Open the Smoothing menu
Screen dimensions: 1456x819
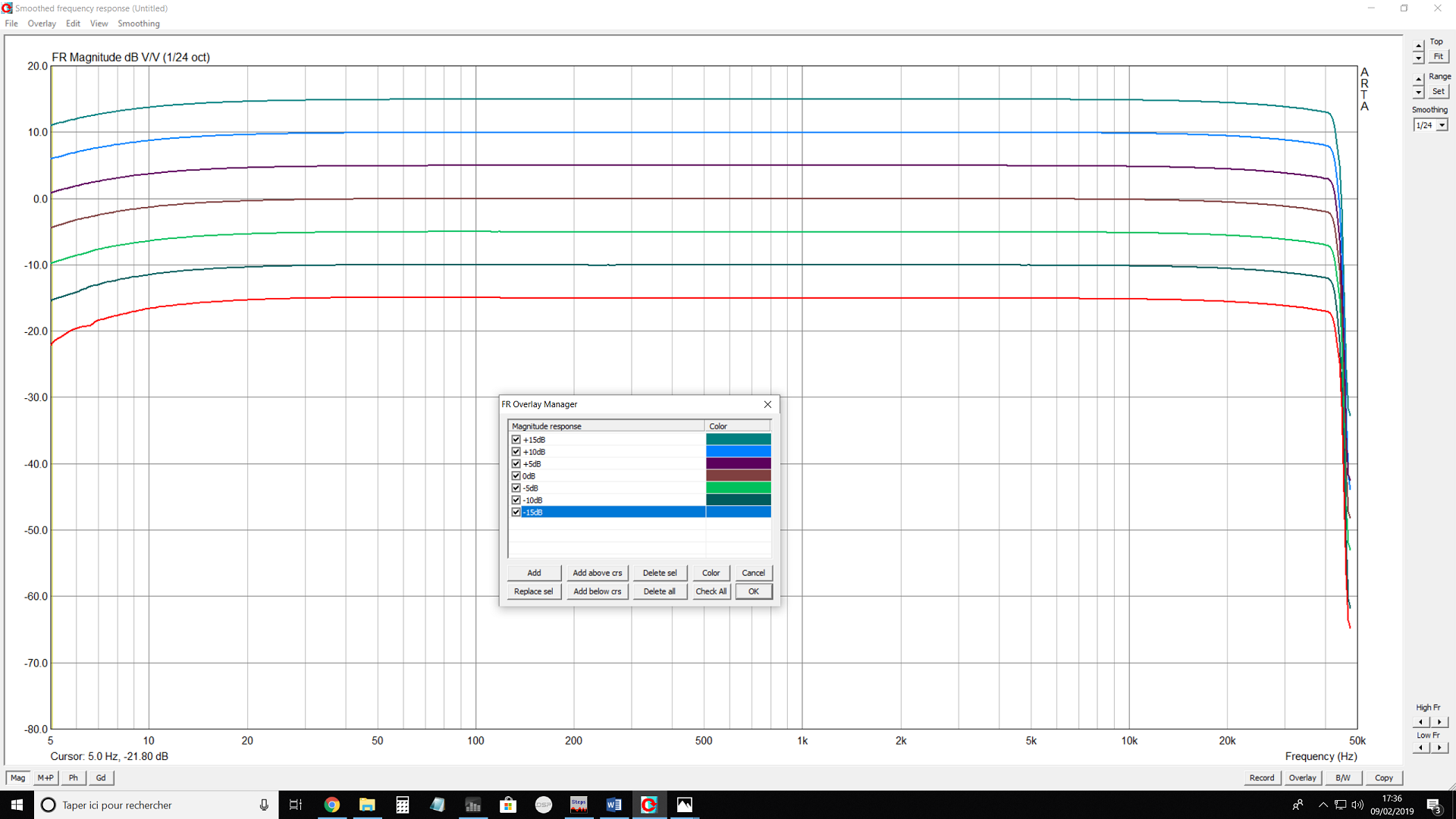point(139,24)
